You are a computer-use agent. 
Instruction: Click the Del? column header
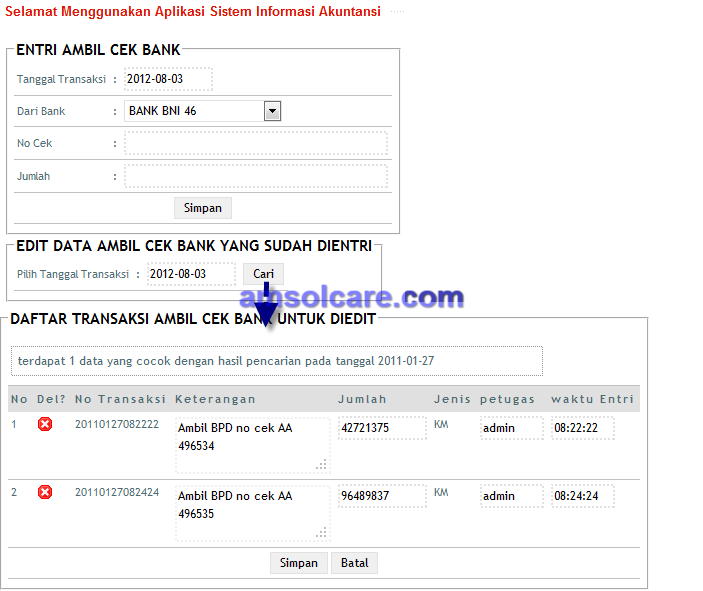(51, 399)
